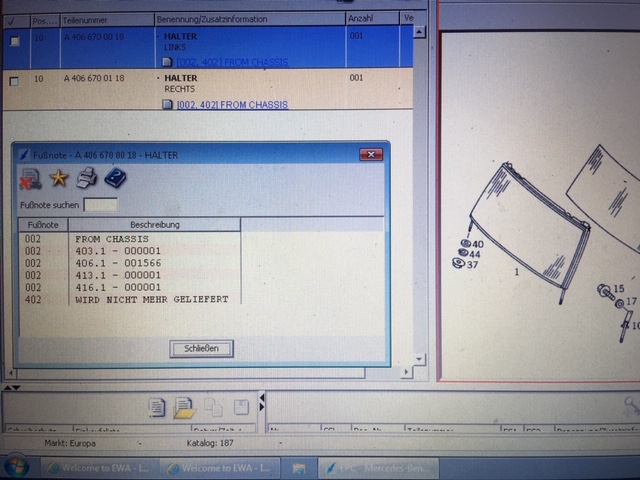640x480 pixels.
Task: Click 'Katalog: 187' in status bar
Action: point(210,443)
